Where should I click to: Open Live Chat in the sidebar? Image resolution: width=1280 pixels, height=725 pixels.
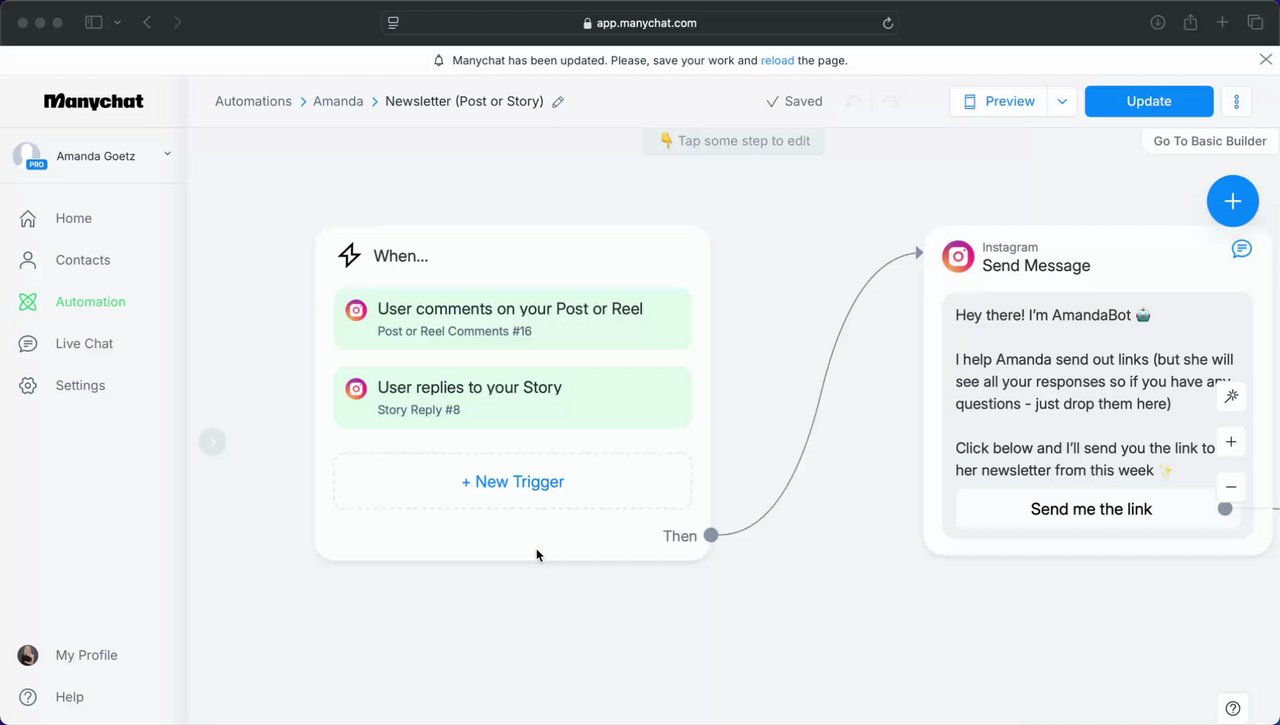pos(84,344)
